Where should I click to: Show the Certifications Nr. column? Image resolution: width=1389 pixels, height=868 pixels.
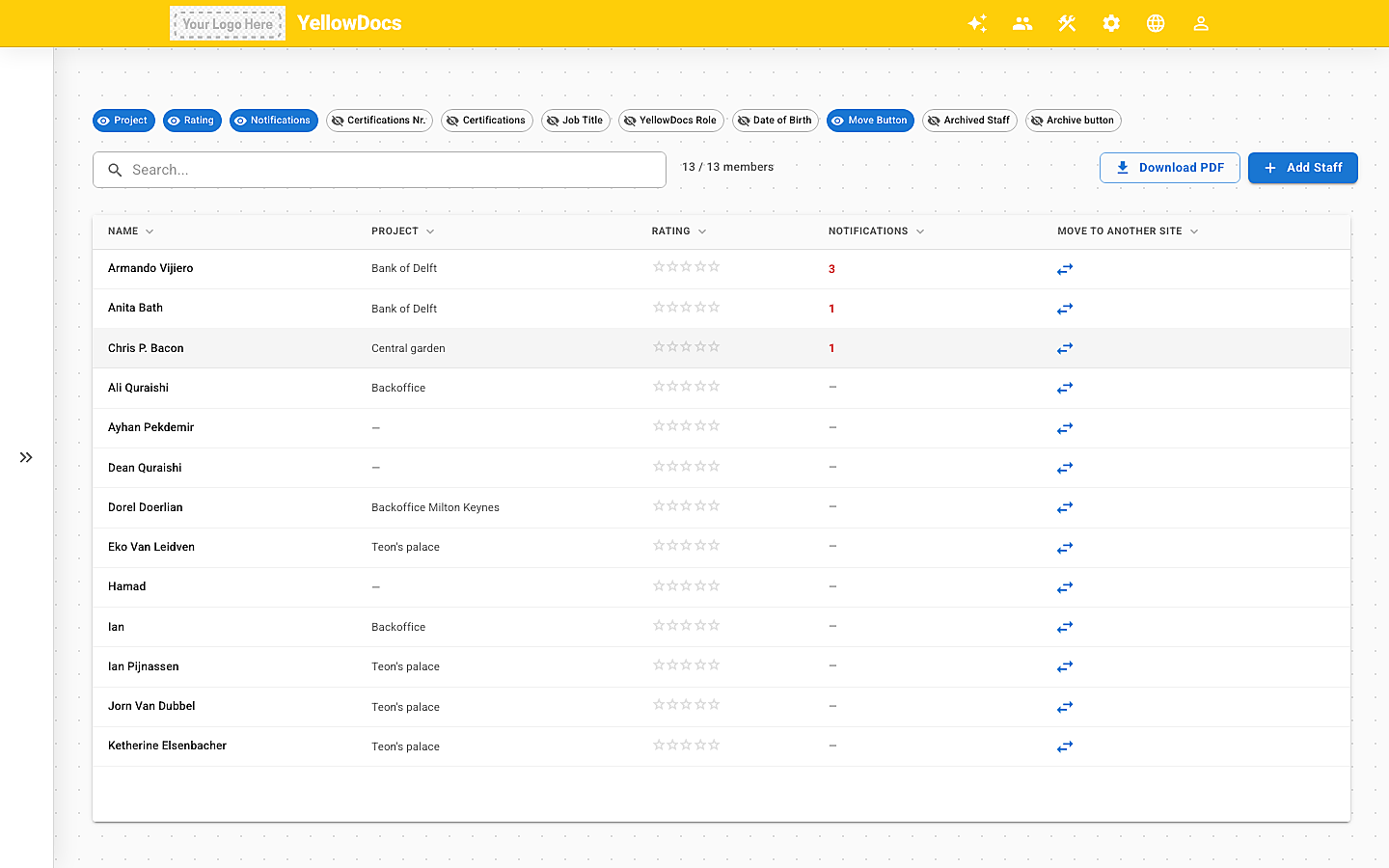pos(379,121)
